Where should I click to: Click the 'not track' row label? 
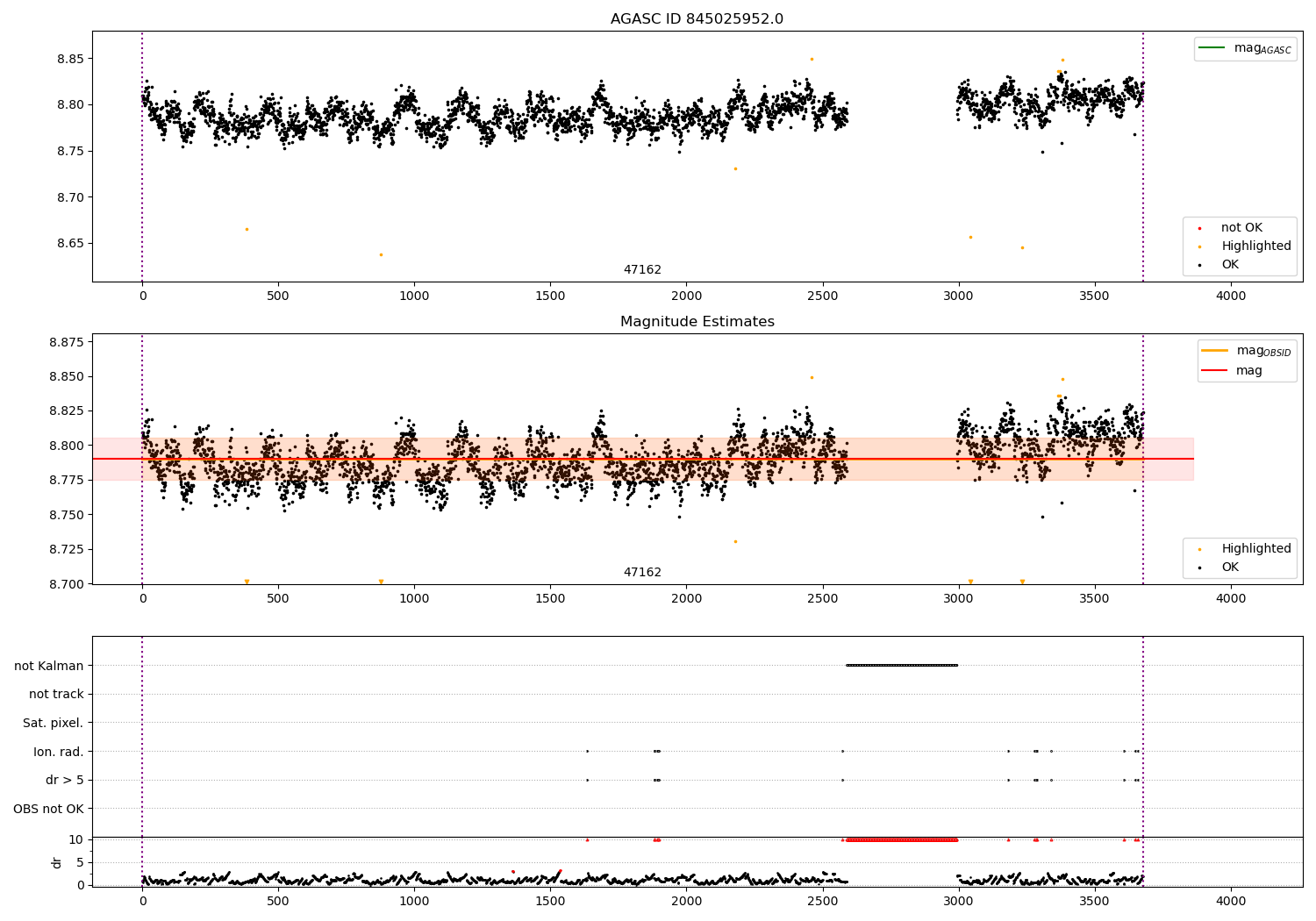(56, 695)
